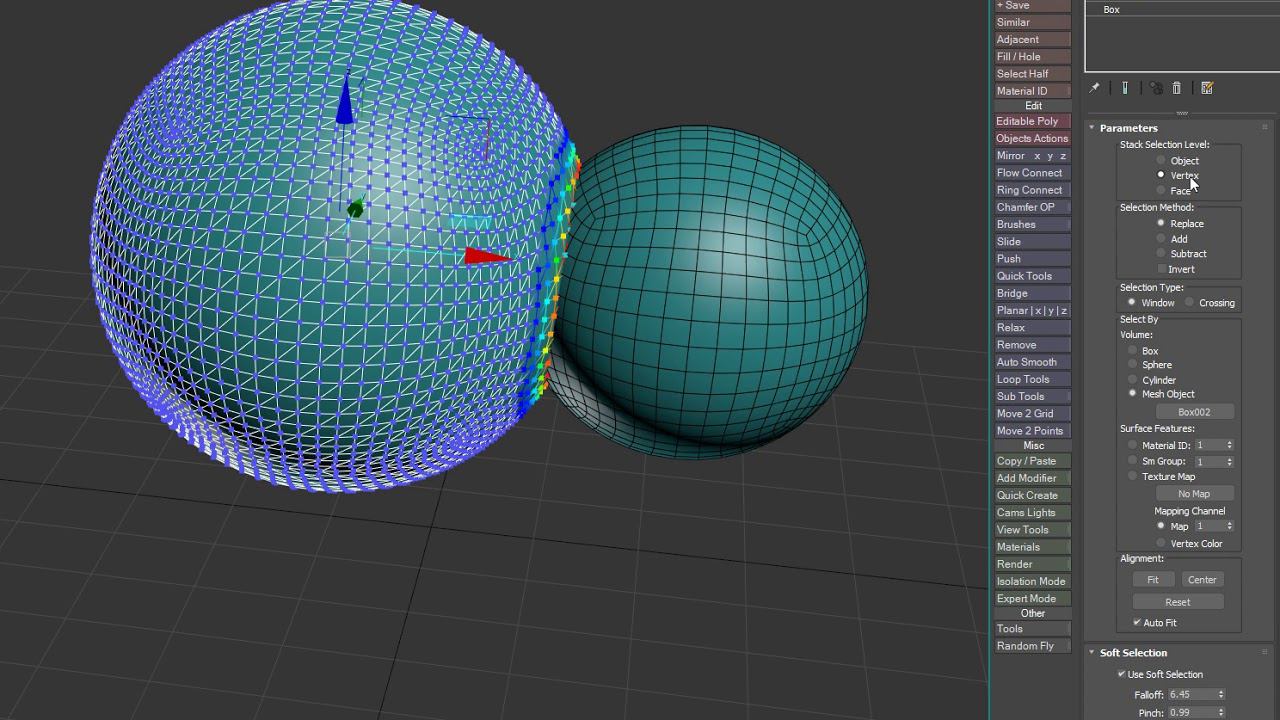Click the Box002 mesh object button

coord(1194,412)
